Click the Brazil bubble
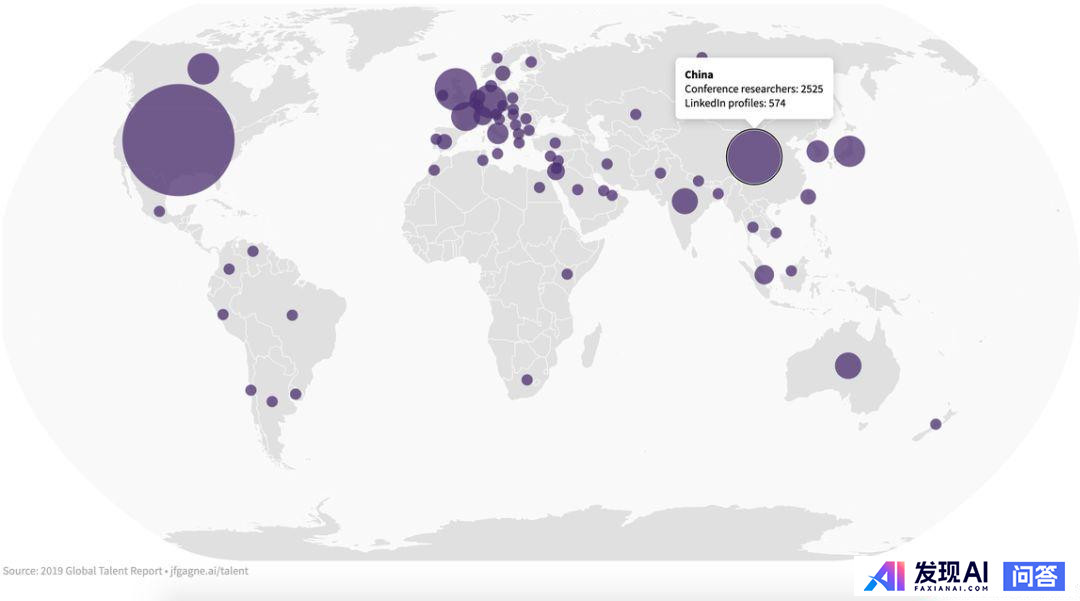This screenshot has width=1080, height=601. tap(292, 315)
